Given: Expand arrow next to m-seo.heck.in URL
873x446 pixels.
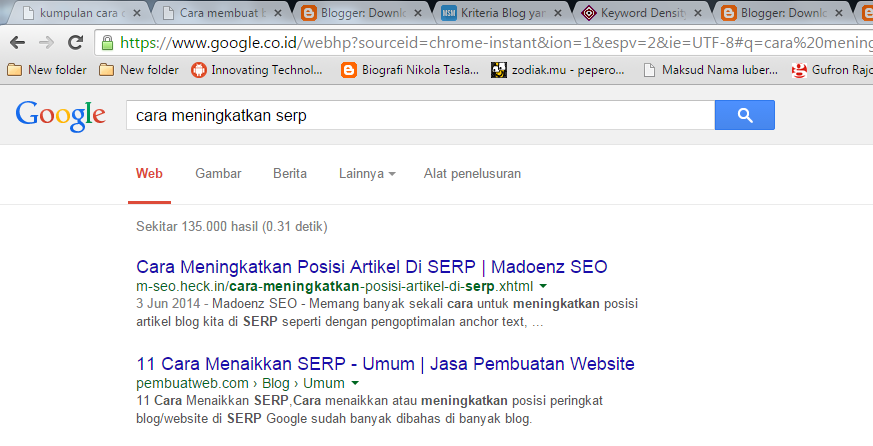Looking at the screenshot, I should pyautogui.click(x=543, y=286).
